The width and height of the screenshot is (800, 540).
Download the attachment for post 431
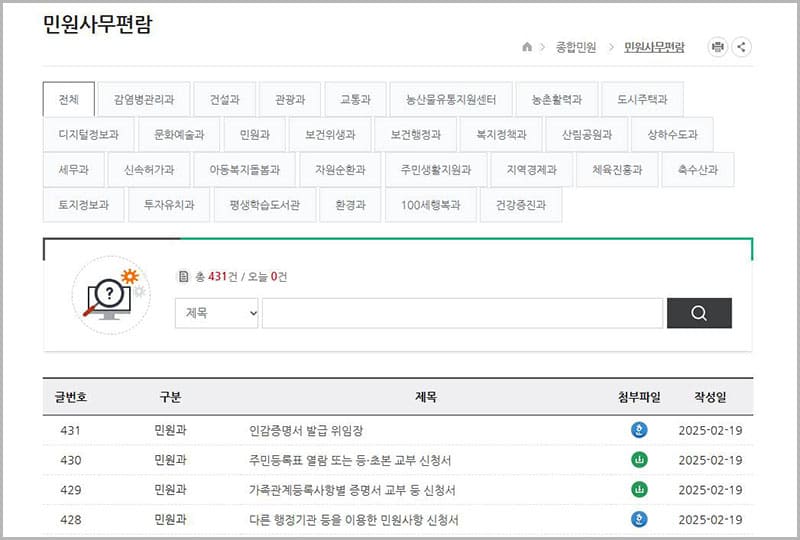click(640, 431)
